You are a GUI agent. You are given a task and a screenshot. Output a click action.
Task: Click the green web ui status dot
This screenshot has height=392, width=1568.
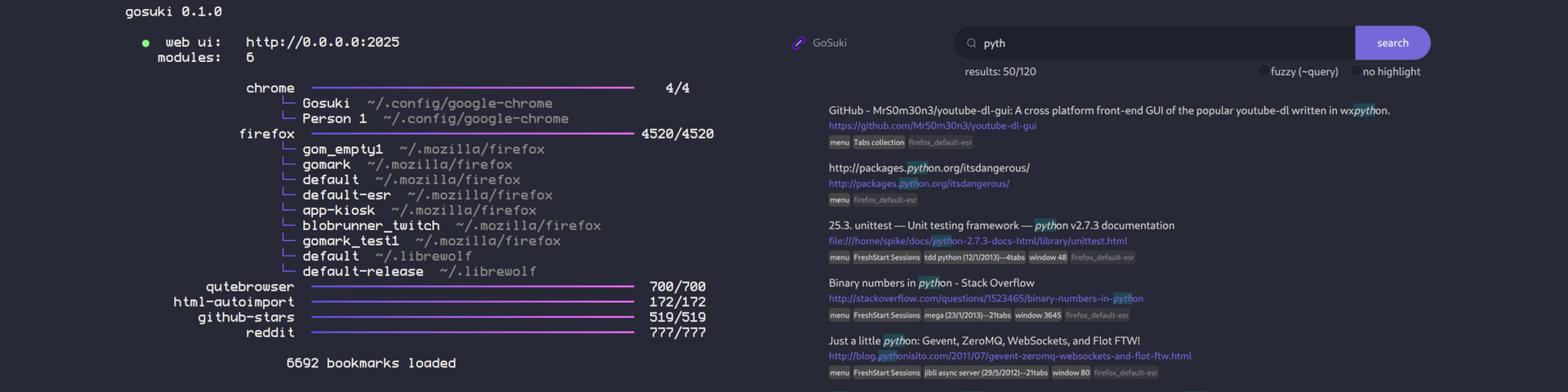pos(145,43)
